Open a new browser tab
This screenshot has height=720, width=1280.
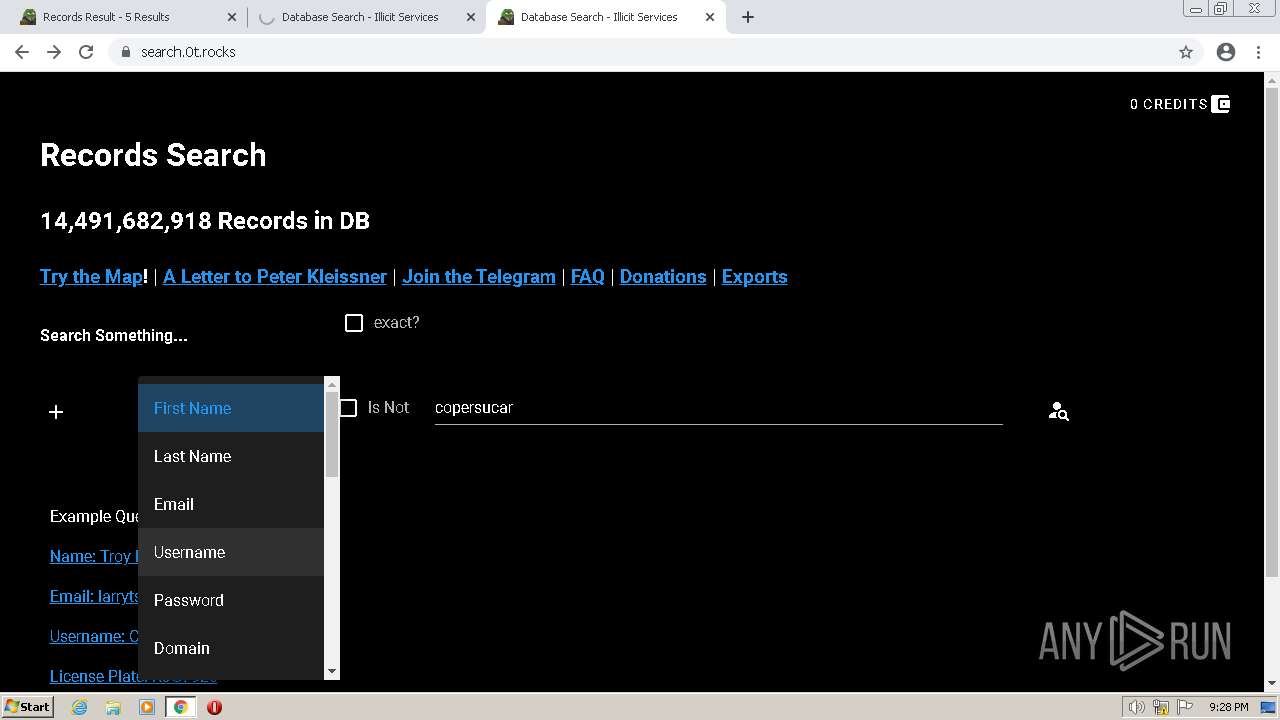pos(748,17)
